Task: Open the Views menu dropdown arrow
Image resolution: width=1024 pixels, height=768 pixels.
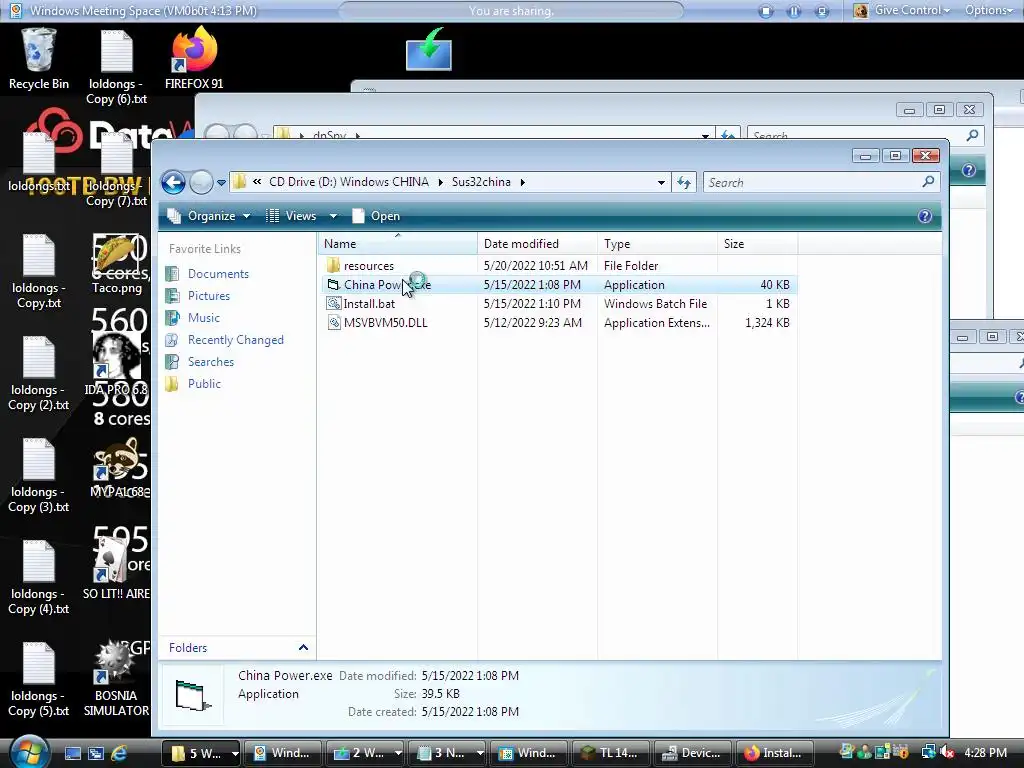Action: (x=333, y=216)
